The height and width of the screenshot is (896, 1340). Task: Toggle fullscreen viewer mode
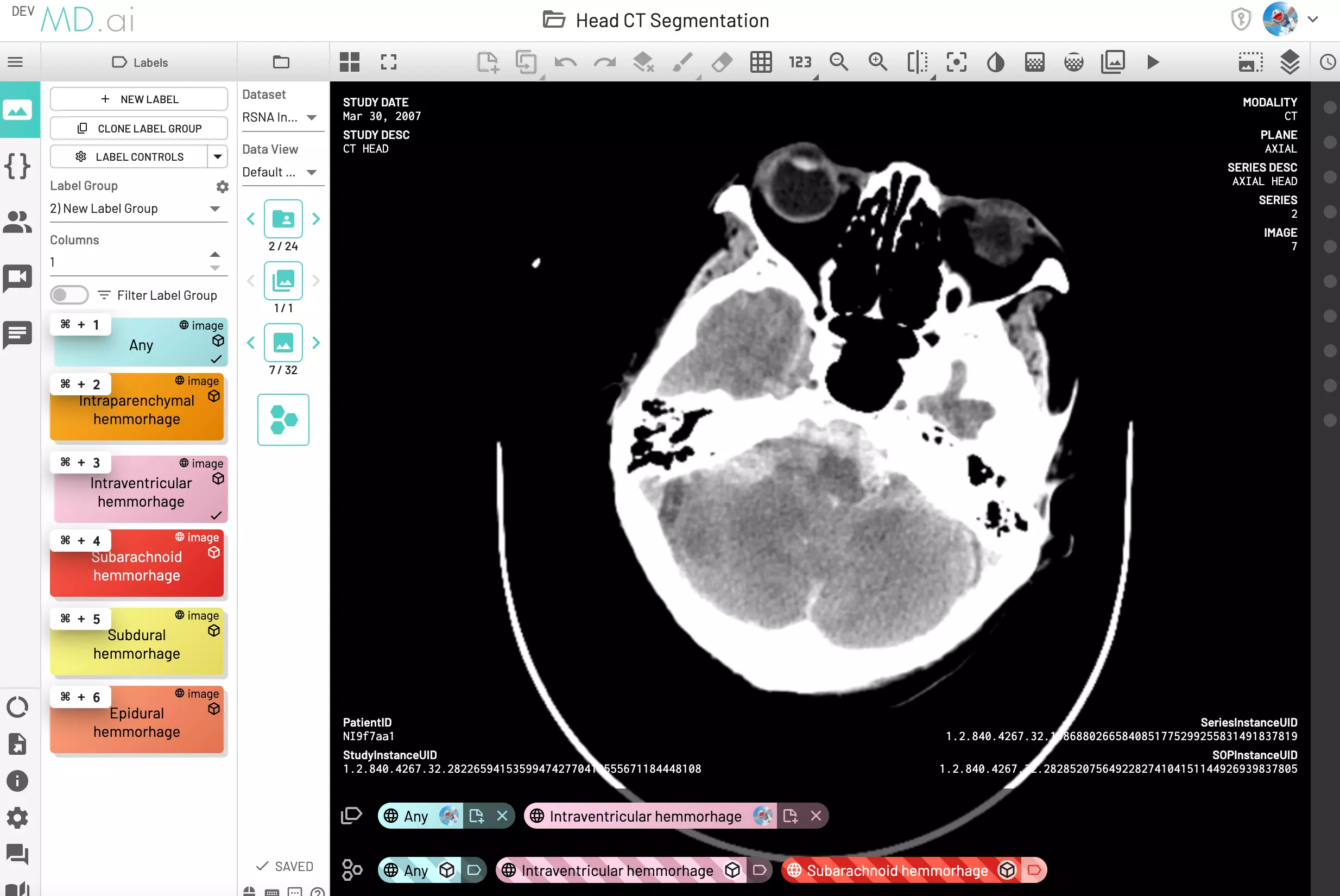click(388, 62)
